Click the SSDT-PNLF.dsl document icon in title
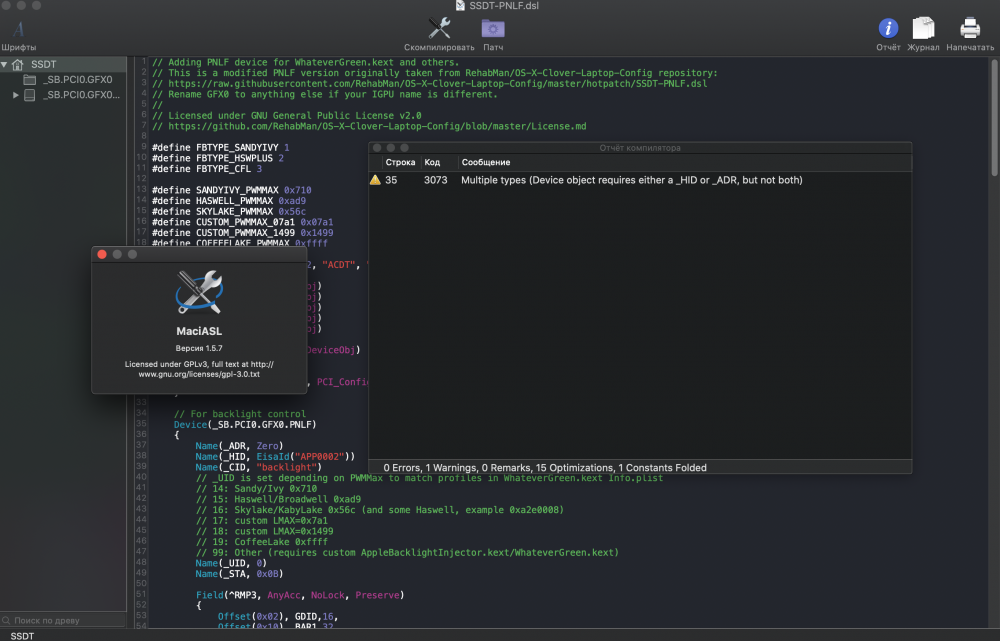The width and height of the screenshot is (1000, 641). [460, 6]
